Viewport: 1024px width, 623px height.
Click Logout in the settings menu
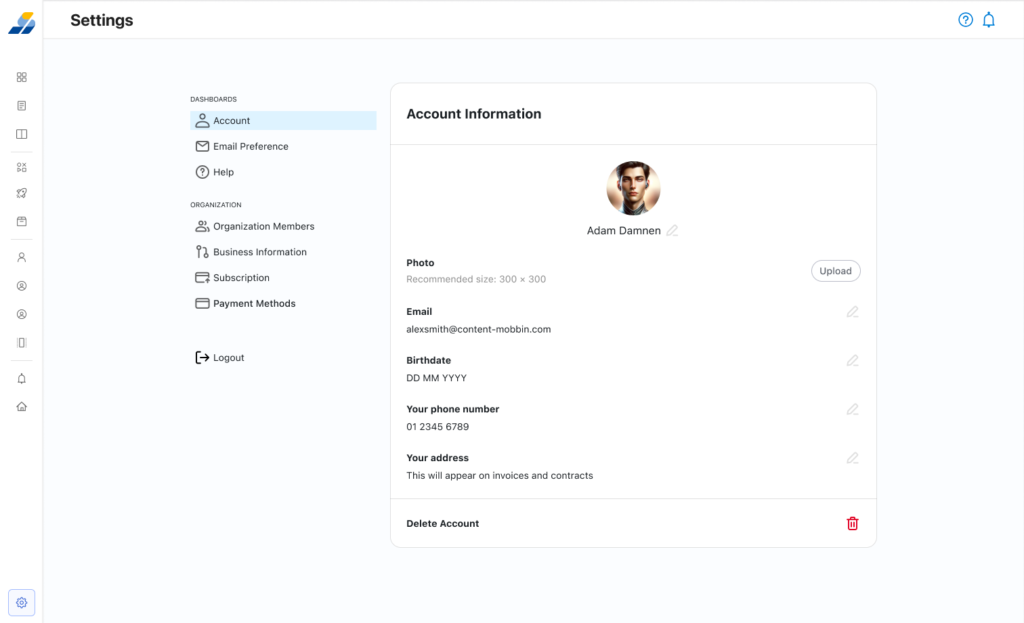(228, 358)
